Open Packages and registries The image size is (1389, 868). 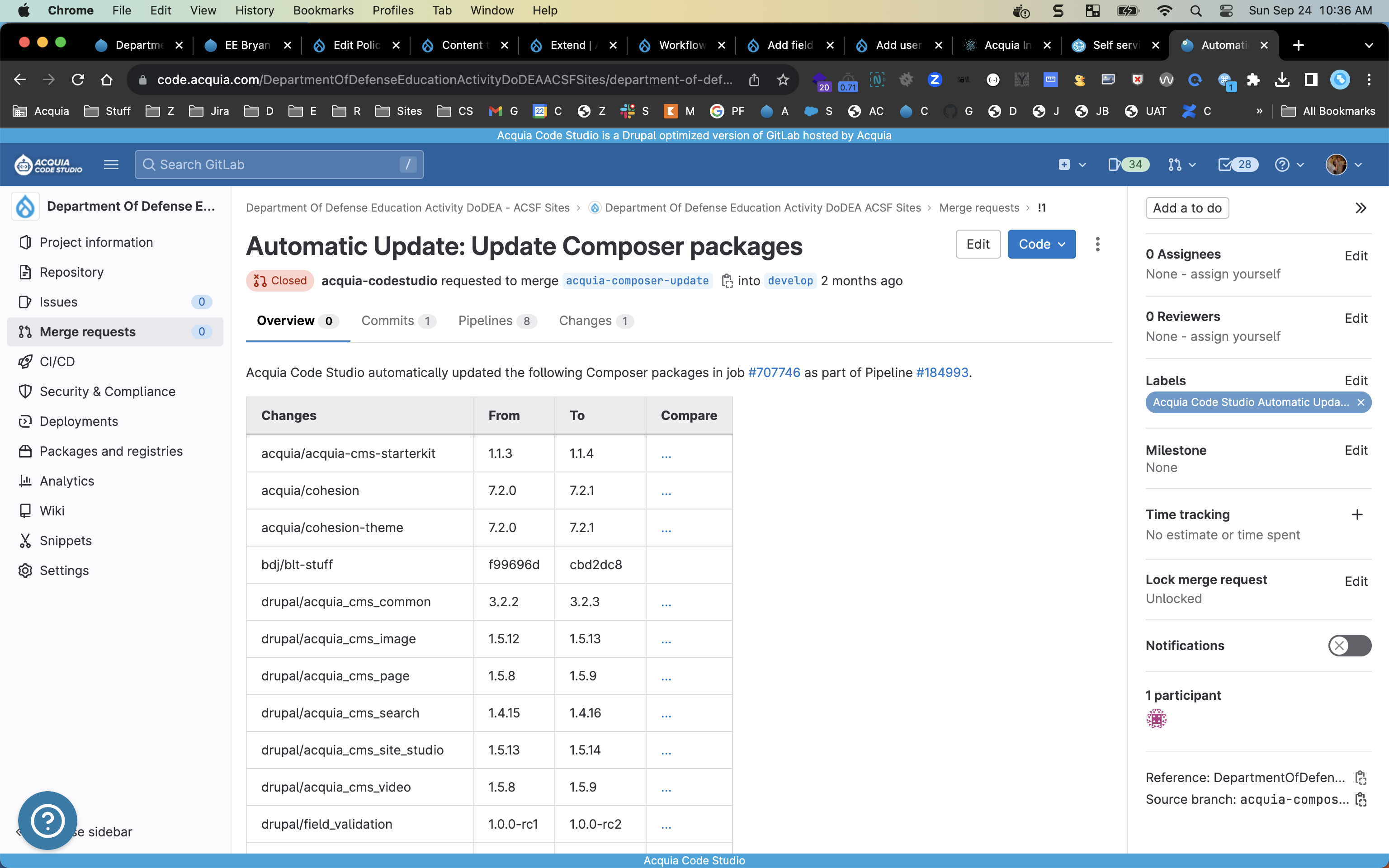tap(115, 451)
